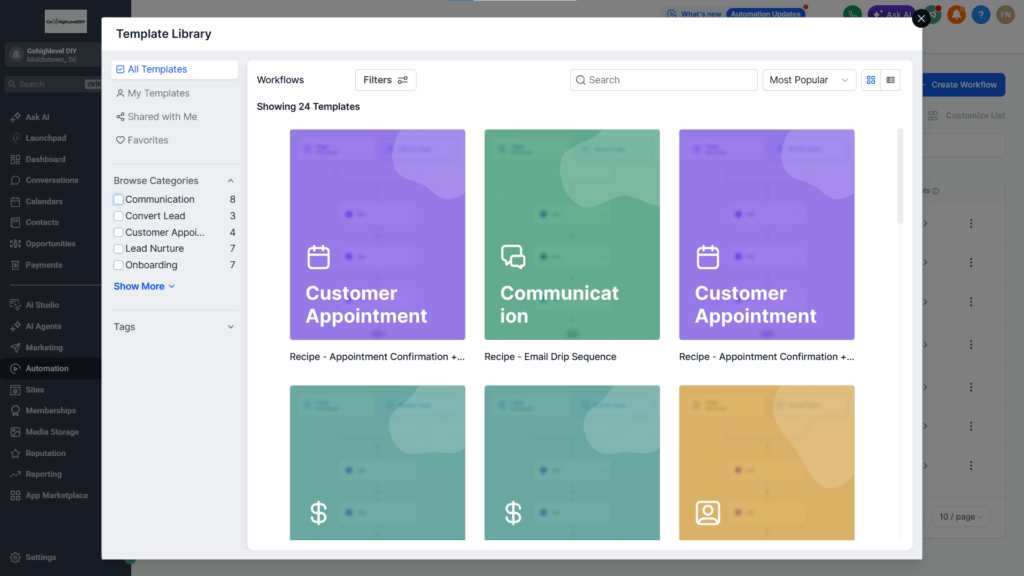Collapse the Browse Categories section

point(231,180)
